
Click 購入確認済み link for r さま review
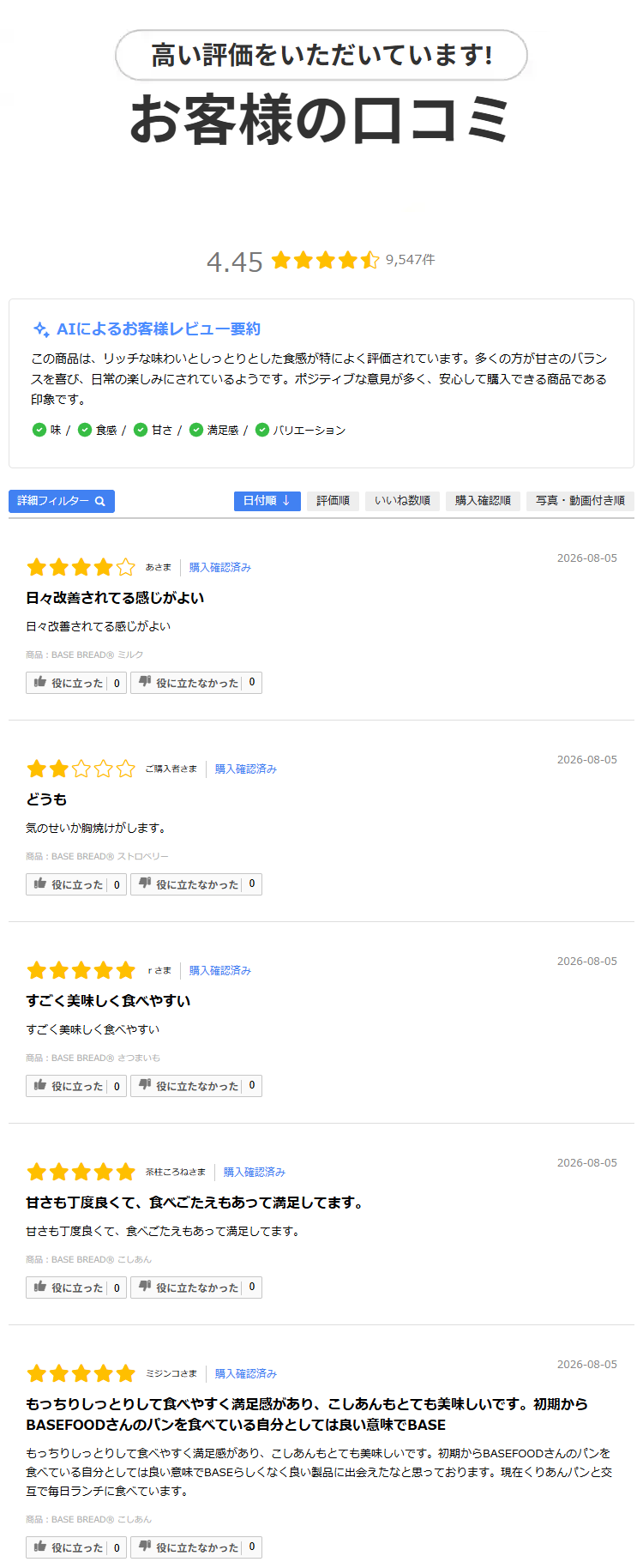[x=220, y=971]
